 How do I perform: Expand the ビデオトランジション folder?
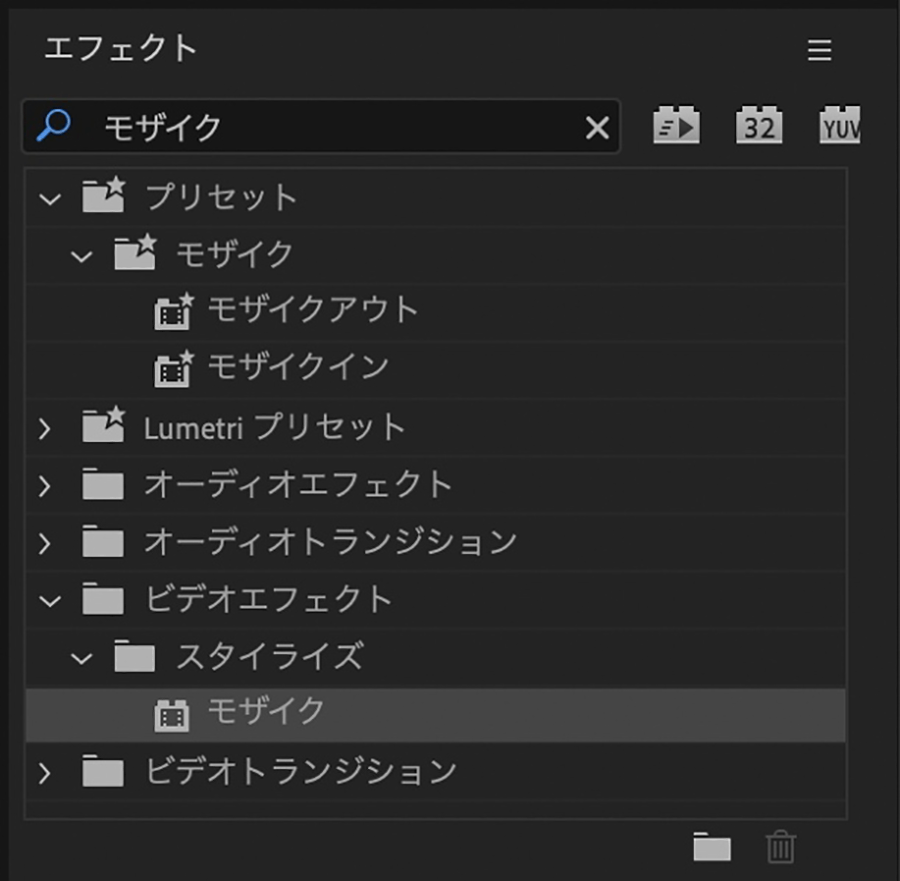tap(44, 773)
